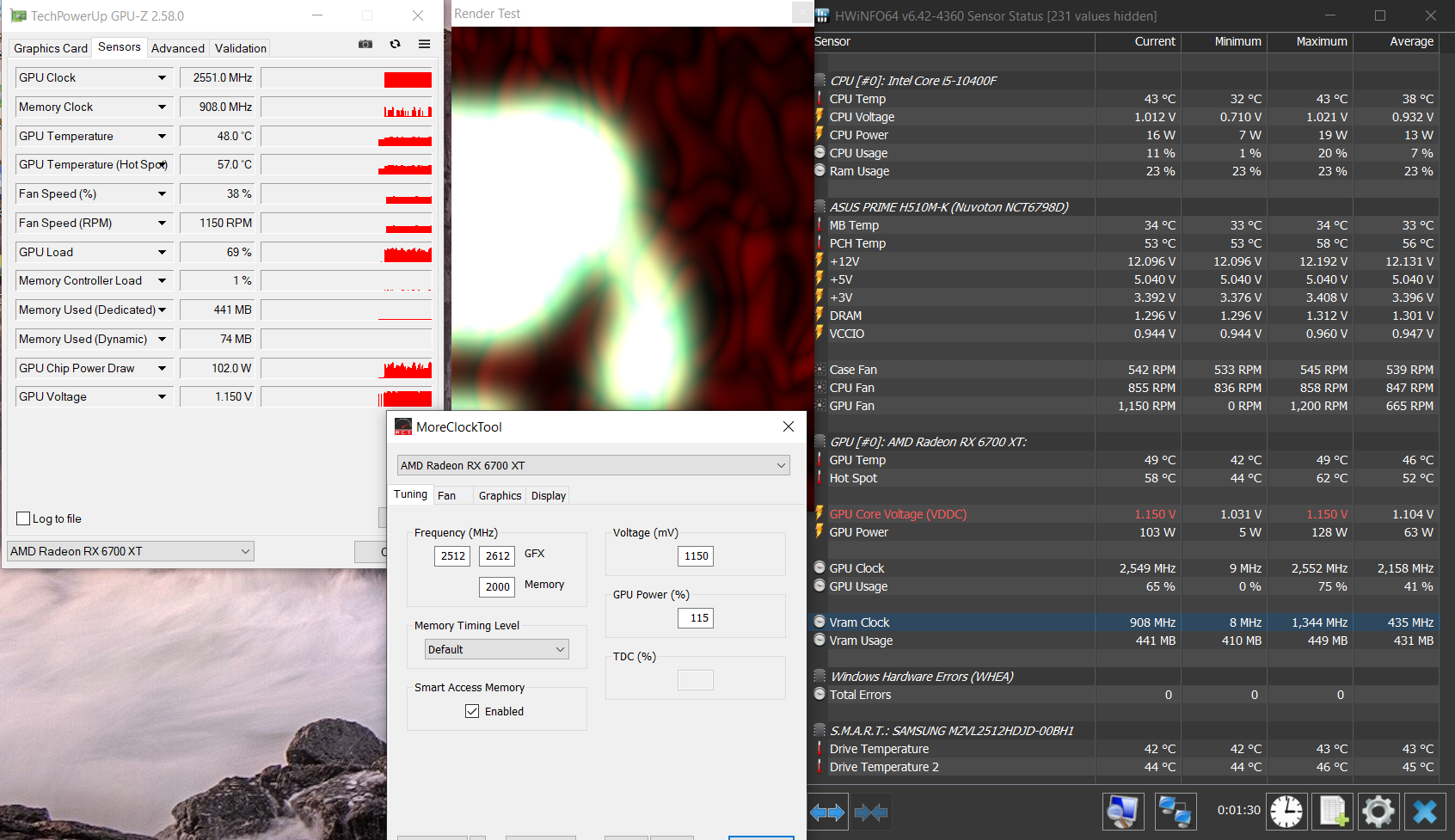Click HWiNFO remote network computers icon
The width and height of the screenshot is (1455, 840).
[x=1175, y=811]
